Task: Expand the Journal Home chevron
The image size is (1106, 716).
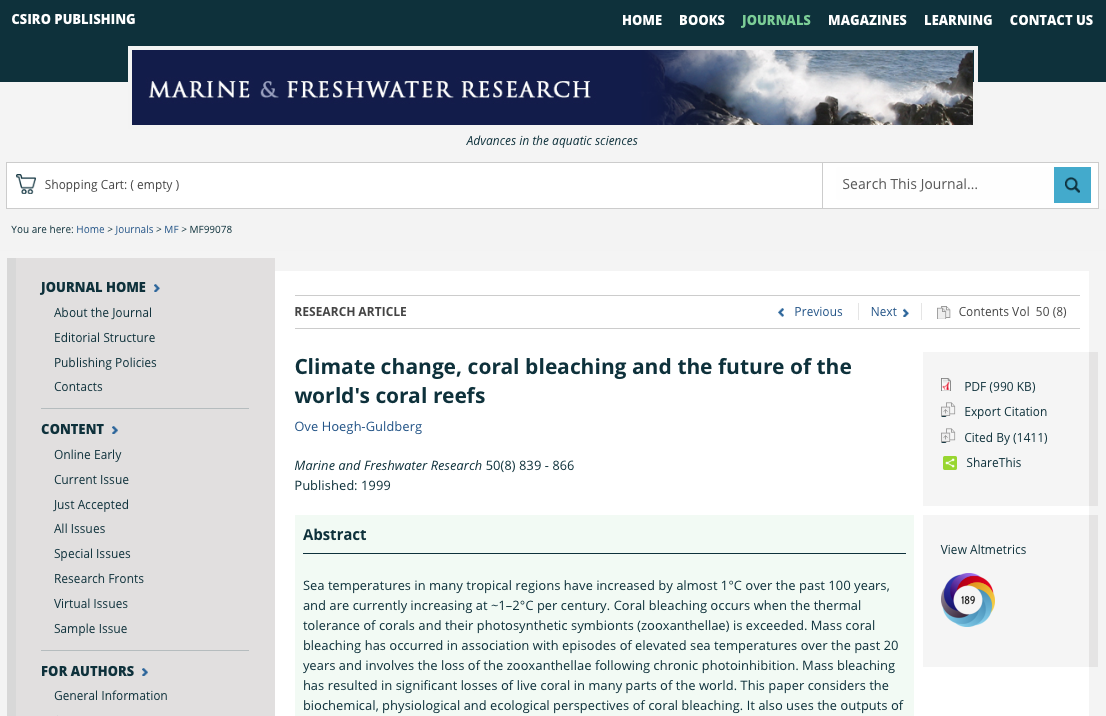Action: coord(157,288)
